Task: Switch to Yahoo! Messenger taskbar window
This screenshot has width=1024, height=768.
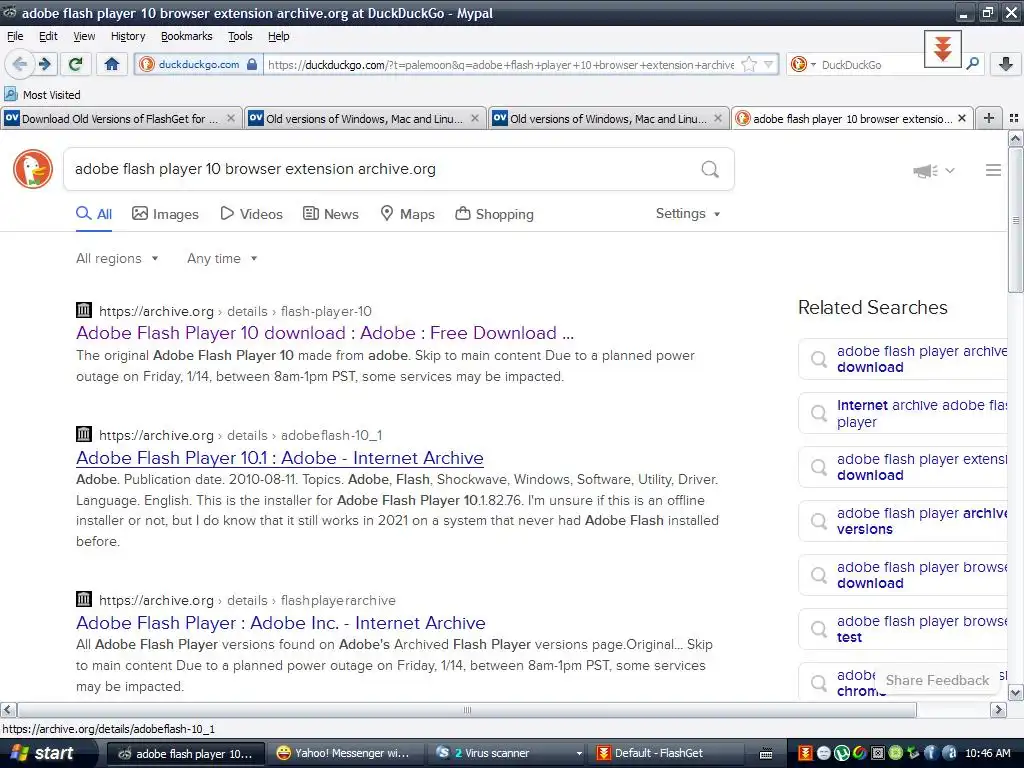Action: tap(346, 753)
